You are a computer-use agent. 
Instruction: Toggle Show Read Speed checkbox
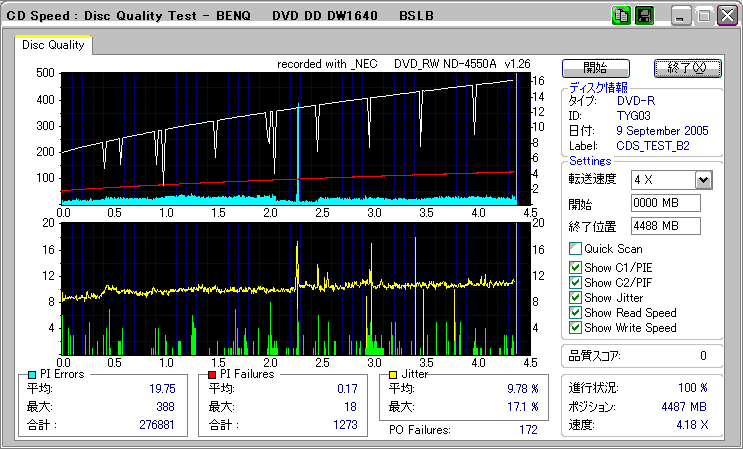pos(575,312)
